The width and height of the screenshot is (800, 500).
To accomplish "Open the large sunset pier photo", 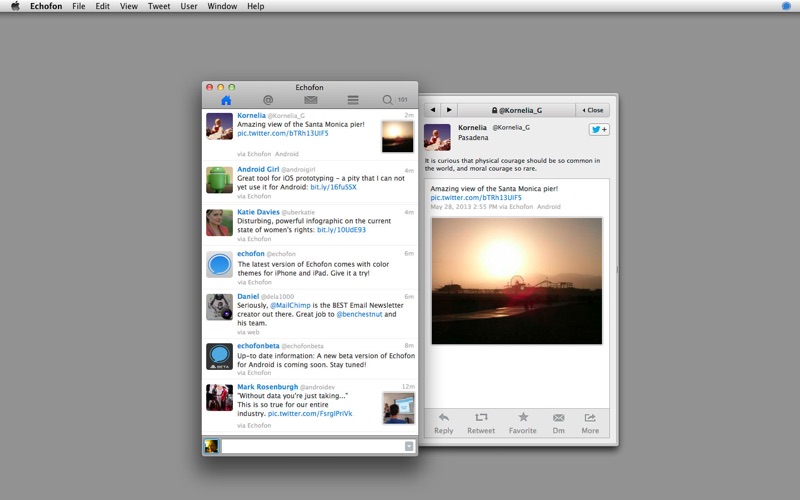I will tap(516, 281).
